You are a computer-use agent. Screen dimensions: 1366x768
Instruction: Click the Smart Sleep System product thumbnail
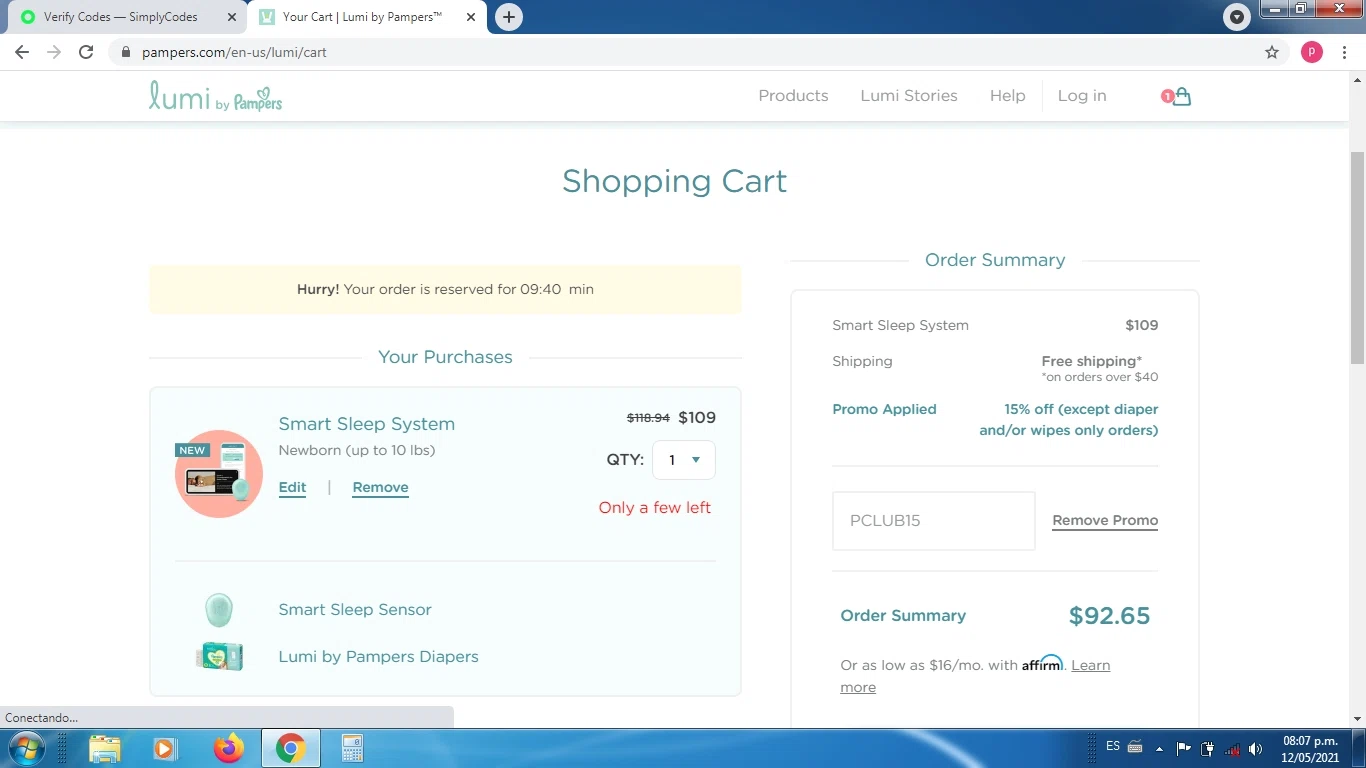tap(219, 473)
